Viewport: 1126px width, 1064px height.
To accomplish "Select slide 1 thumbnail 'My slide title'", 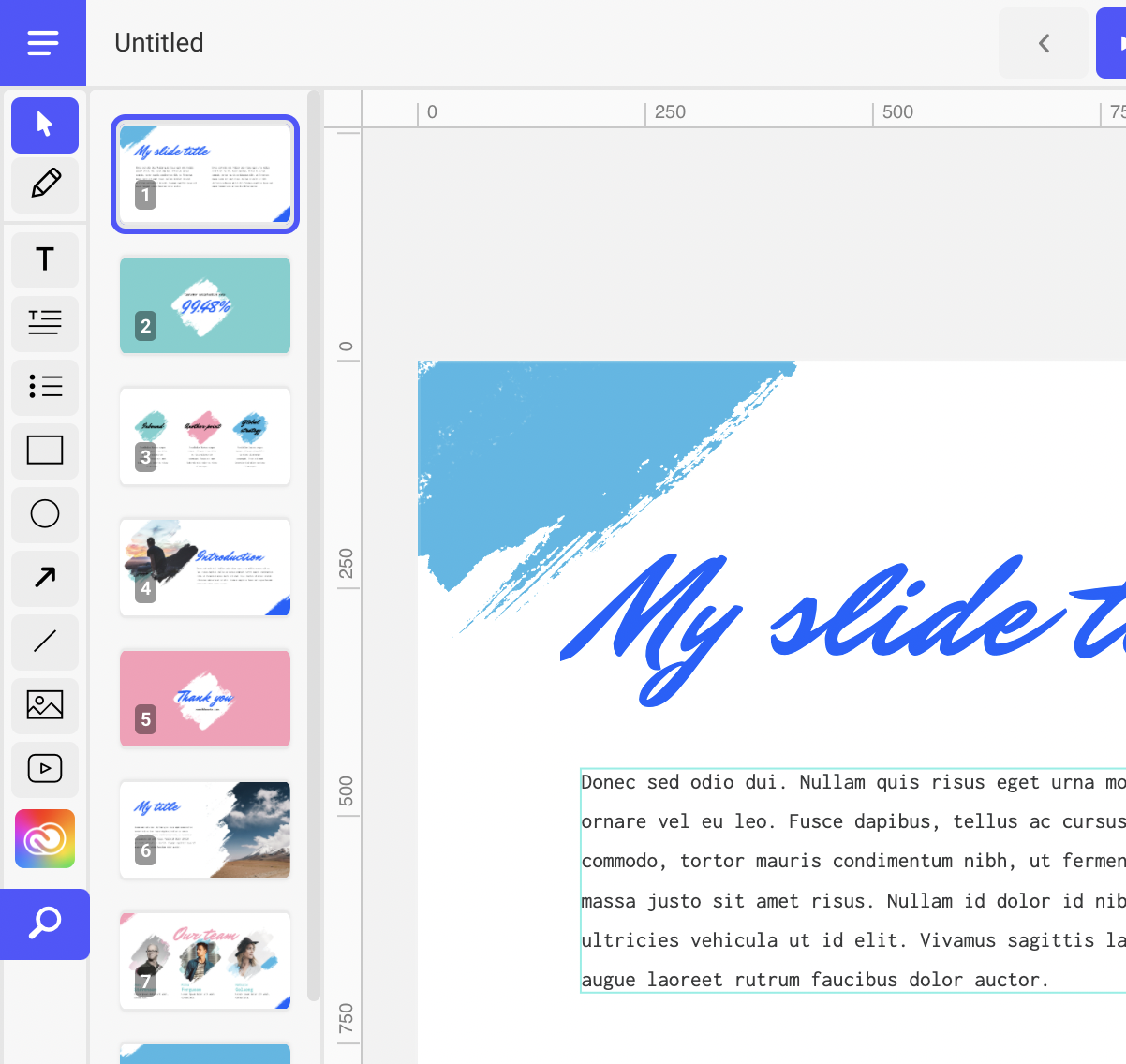I will pyautogui.click(x=205, y=174).
